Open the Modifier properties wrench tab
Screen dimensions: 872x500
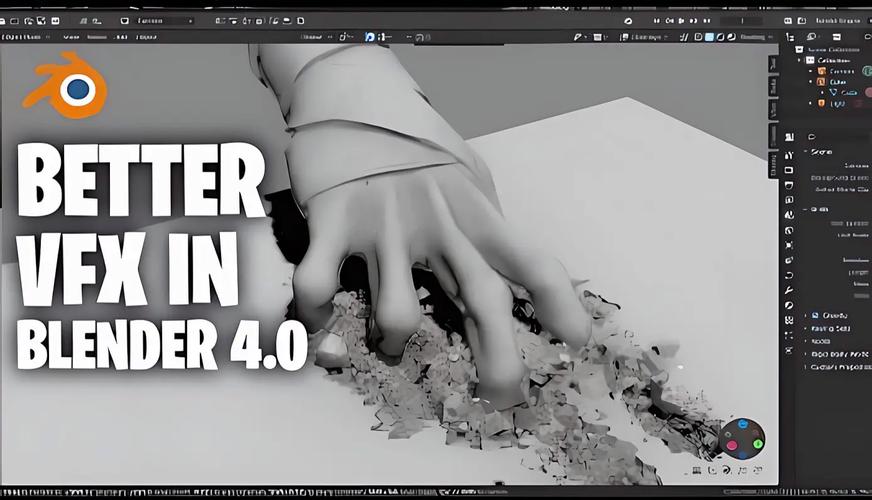pos(789,290)
